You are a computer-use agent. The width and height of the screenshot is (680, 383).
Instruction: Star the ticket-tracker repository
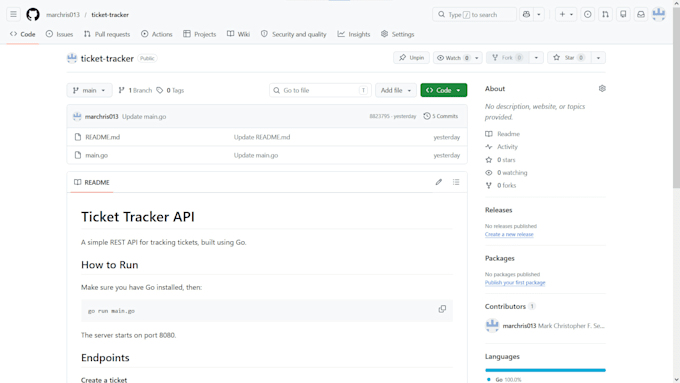click(569, 58)
